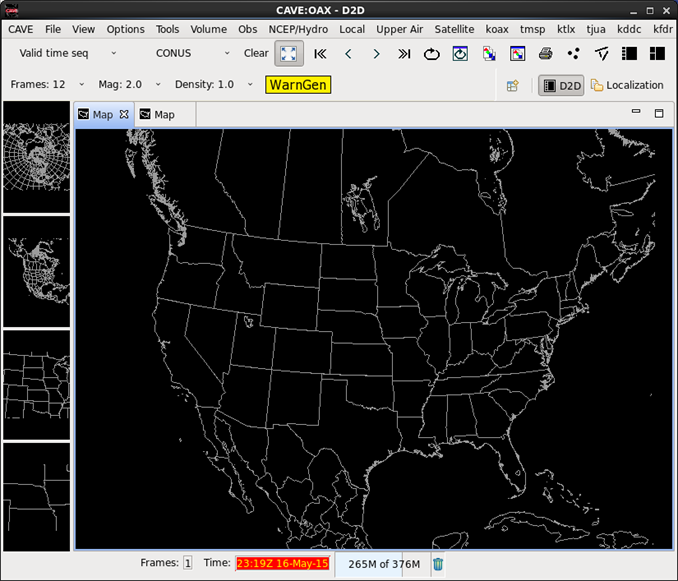Open the Frames: 12 dropdown
The width and height of the screenshot is (678, 581).
(x=47, y=84)
